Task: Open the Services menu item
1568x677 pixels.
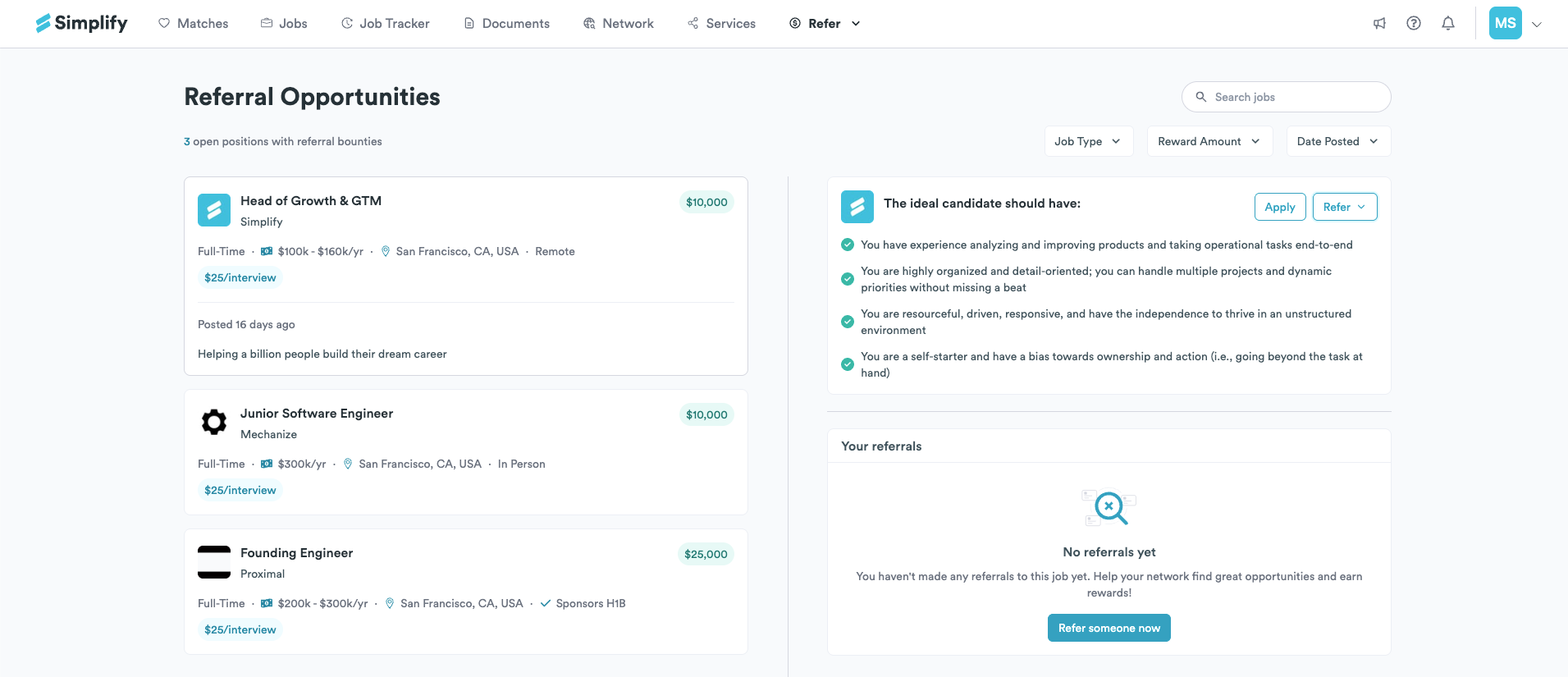Action: pos(722,23)
